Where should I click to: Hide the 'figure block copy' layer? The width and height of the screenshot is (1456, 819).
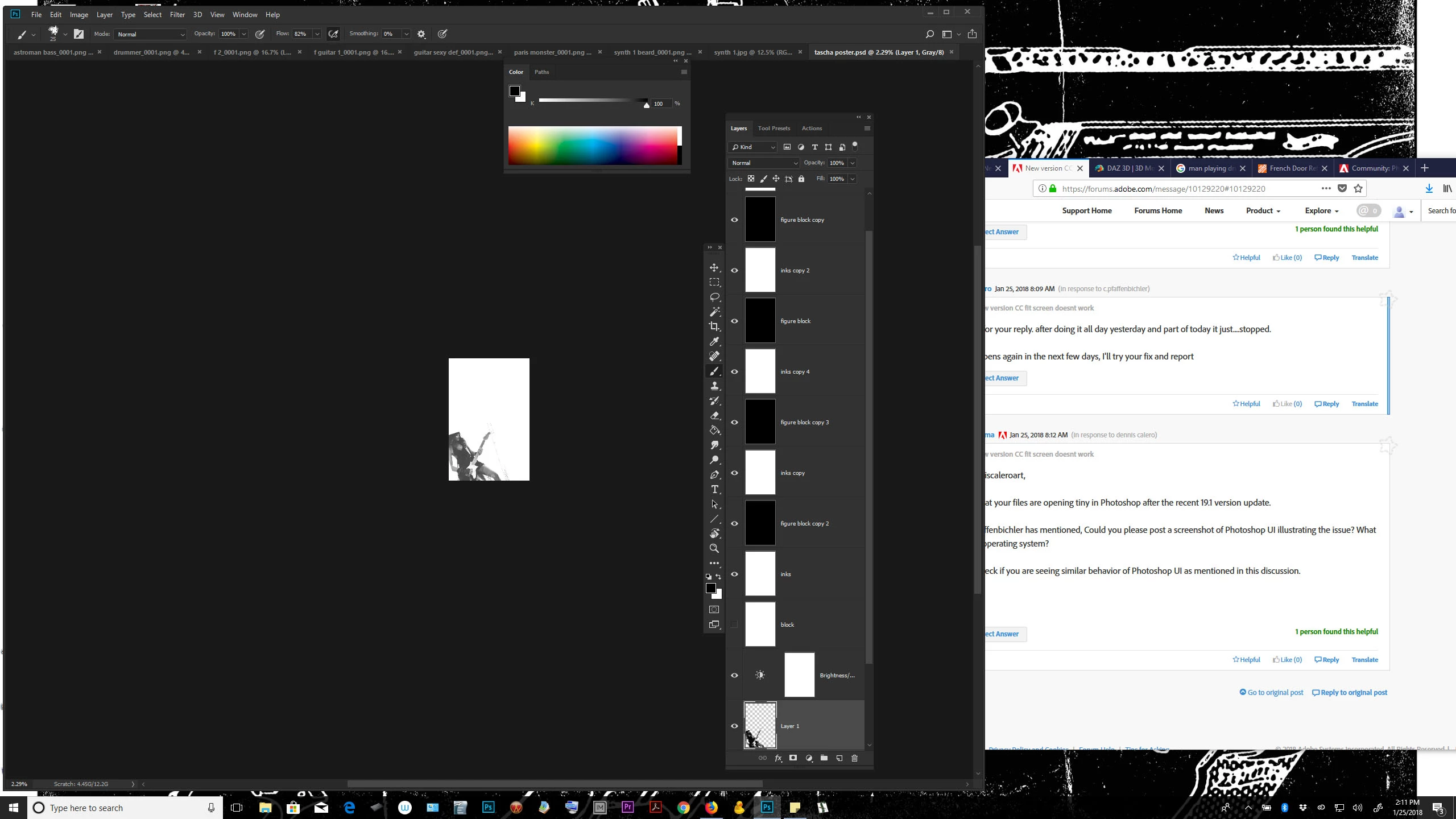pyautogui.click(x=734, y=220)
